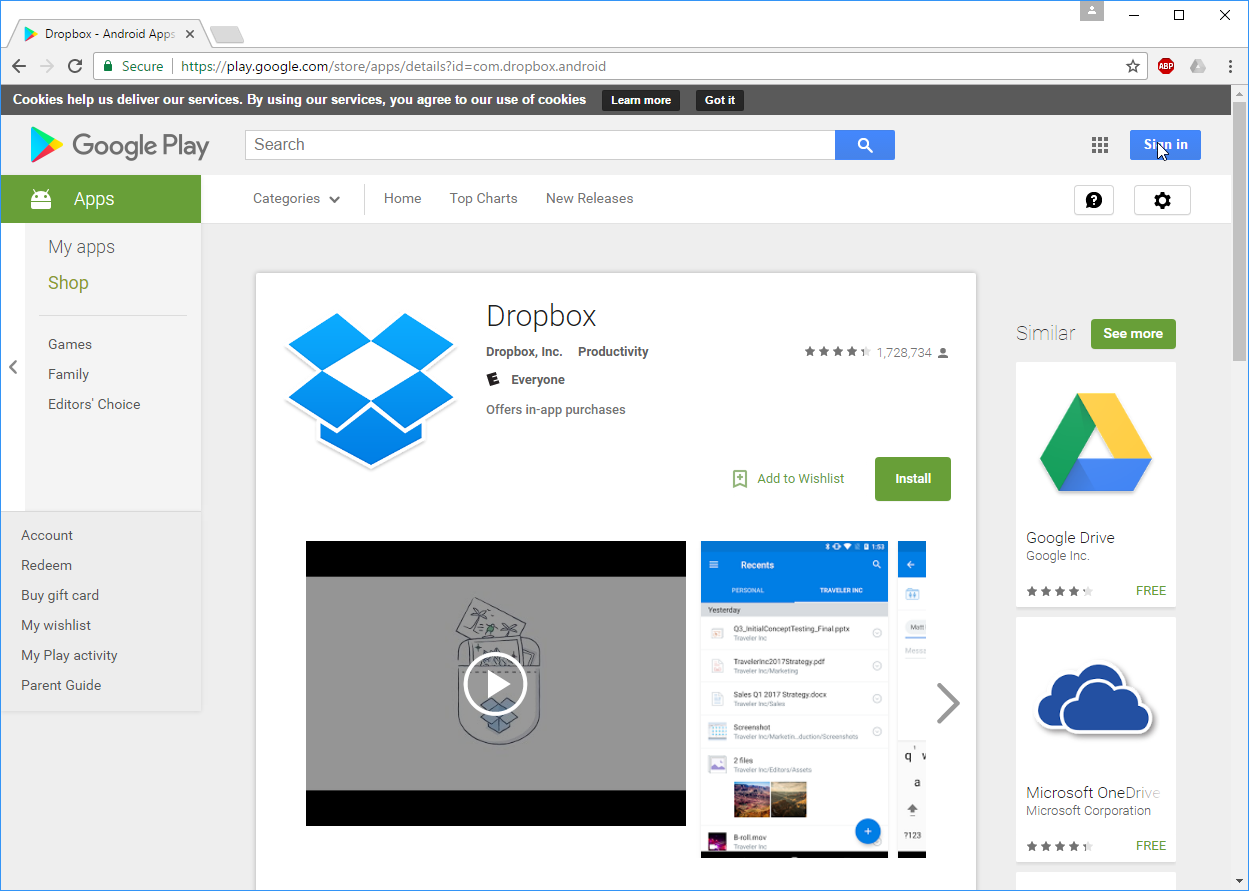The height and width of the screenshot is (891, 1249).
Task: Open the Google apps grid
Action: [1100, 145]
